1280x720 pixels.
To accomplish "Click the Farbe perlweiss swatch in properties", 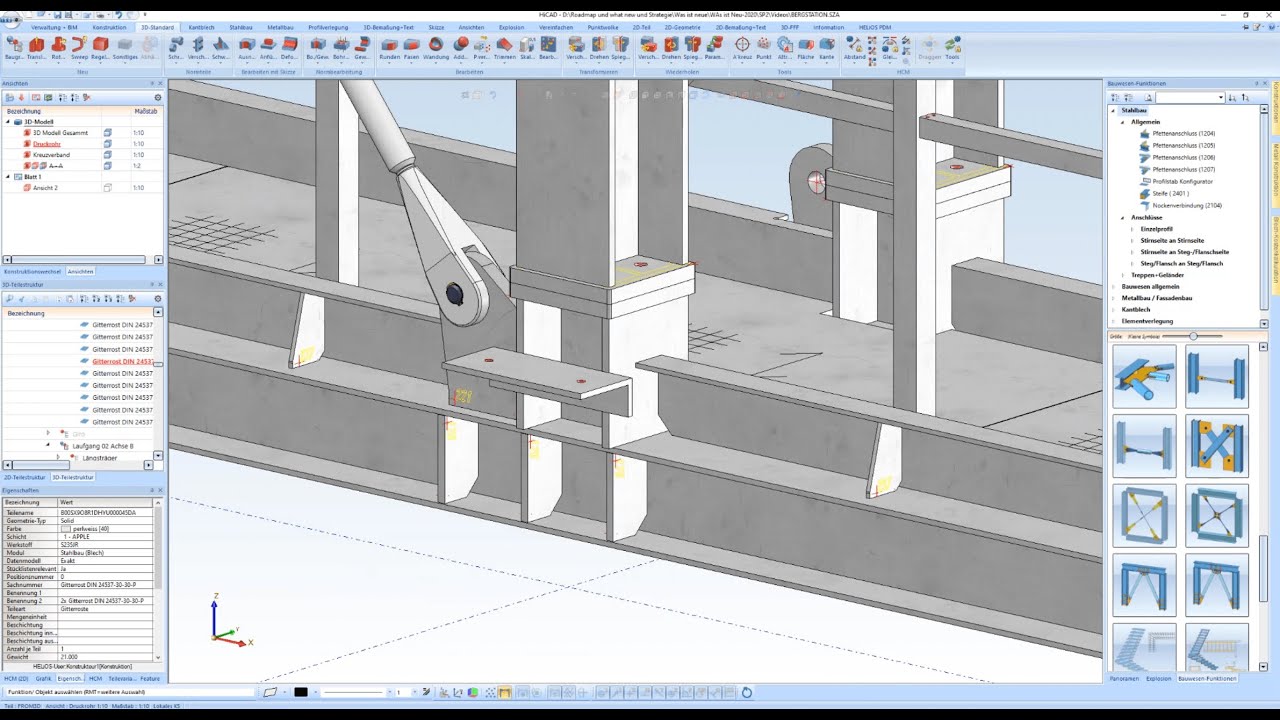I will coord(66,528).
